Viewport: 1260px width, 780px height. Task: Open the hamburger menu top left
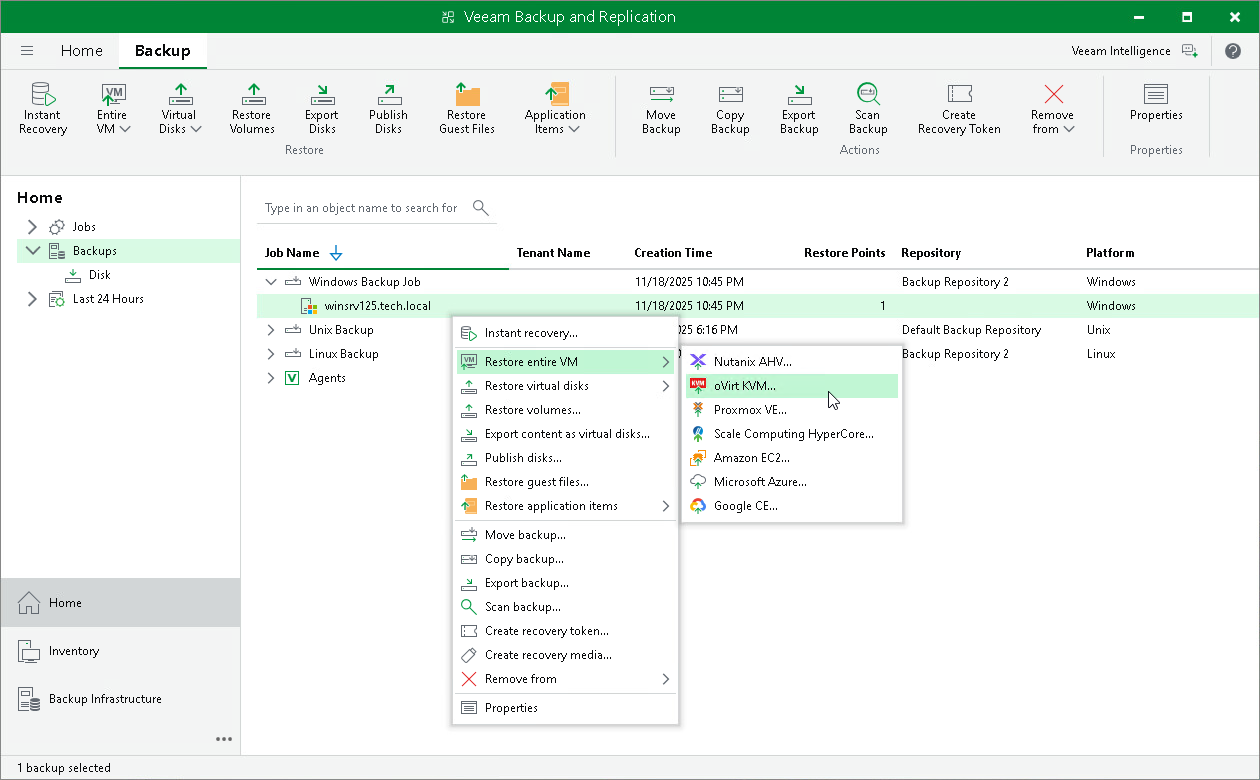27,50
